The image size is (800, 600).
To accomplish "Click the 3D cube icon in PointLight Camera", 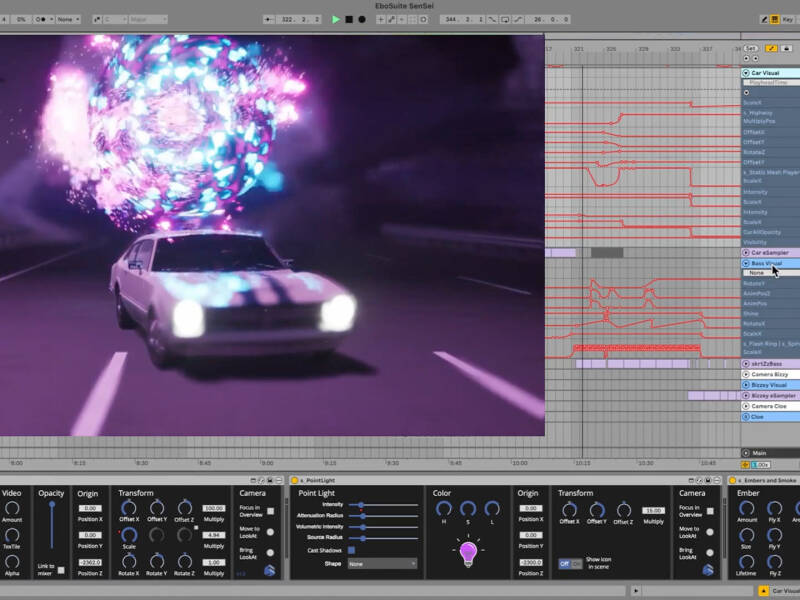I will pos(707,570).
